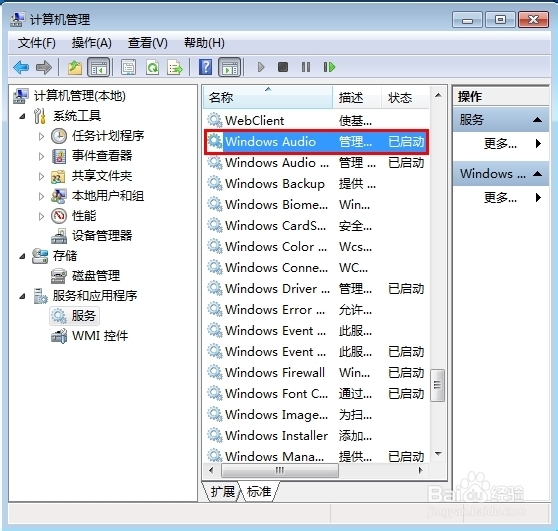Click the Shared Folders icon
Screen dimensions: 558x531
coord(58,176)
